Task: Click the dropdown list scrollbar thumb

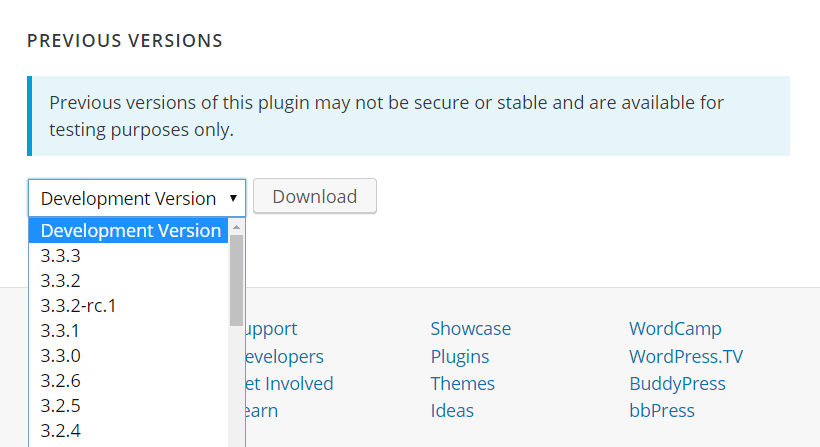Action: pyautogui.click(x=237, y=280)
